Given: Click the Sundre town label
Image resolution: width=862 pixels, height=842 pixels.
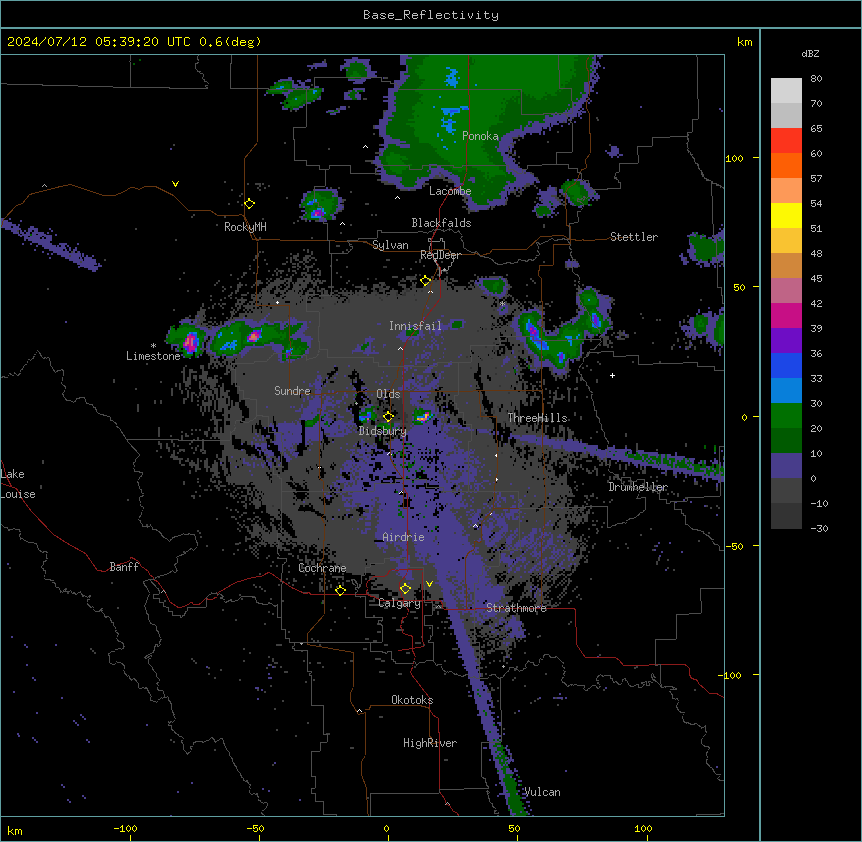Looking at the screenshot, I should 292,391.
